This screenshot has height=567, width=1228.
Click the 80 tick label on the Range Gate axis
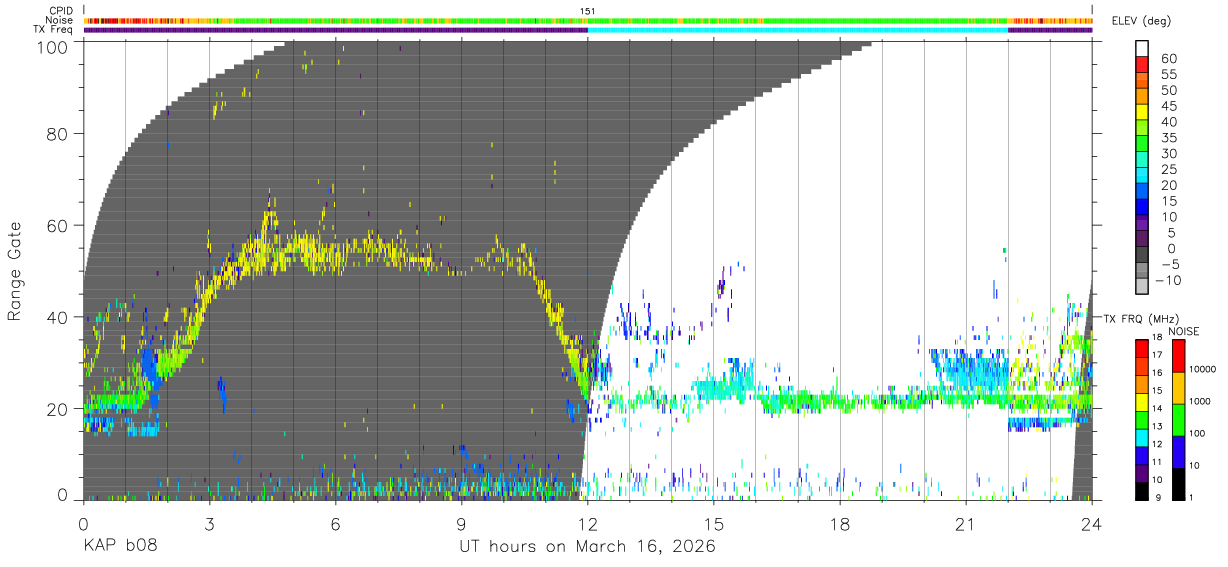(57, 132)
